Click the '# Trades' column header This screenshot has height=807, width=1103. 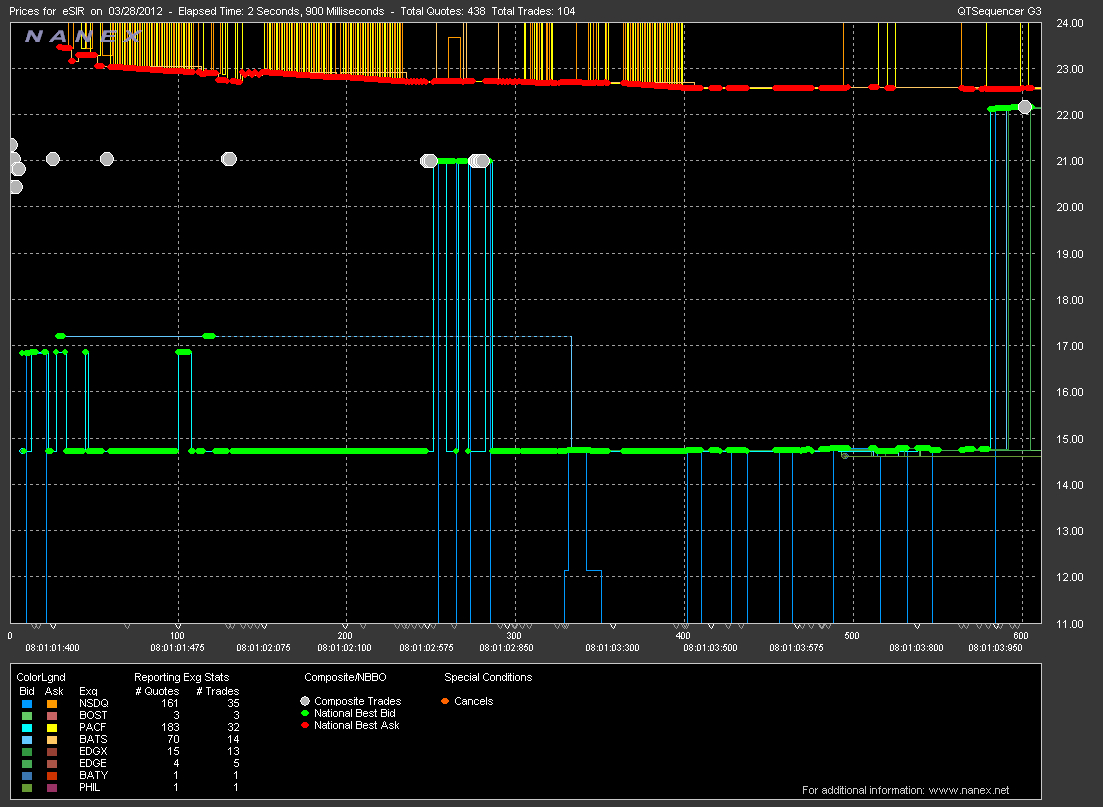click(217, 692)
